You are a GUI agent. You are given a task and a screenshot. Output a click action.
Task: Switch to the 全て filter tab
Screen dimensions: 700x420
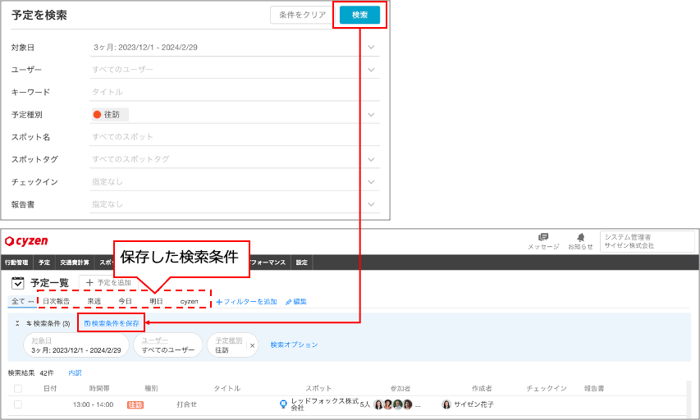click(22, 301)
